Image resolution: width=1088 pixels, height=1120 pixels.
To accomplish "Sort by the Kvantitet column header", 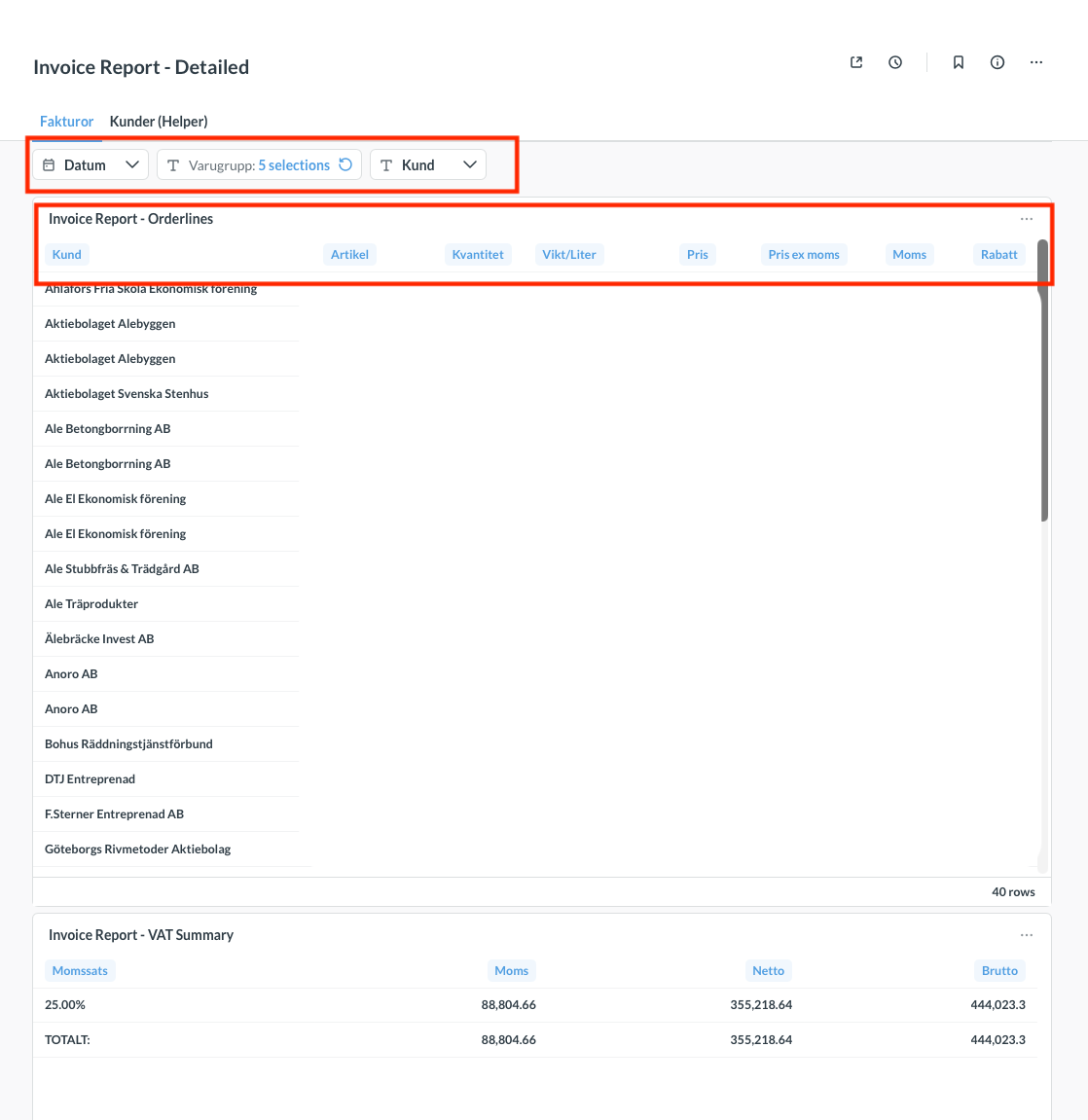I will [478, 255].
